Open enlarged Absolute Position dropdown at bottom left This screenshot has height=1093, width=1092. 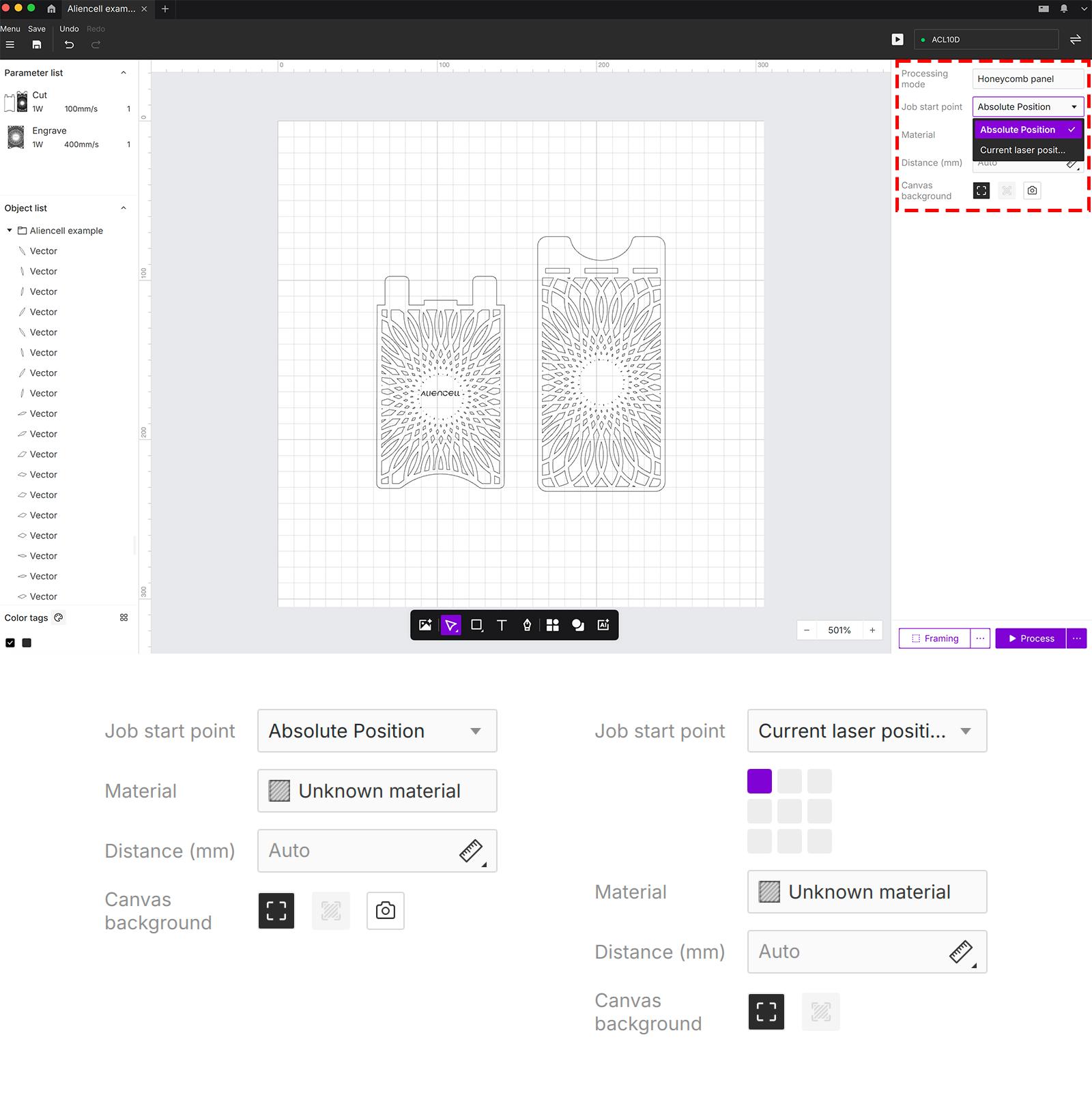[x=377, y=731]
